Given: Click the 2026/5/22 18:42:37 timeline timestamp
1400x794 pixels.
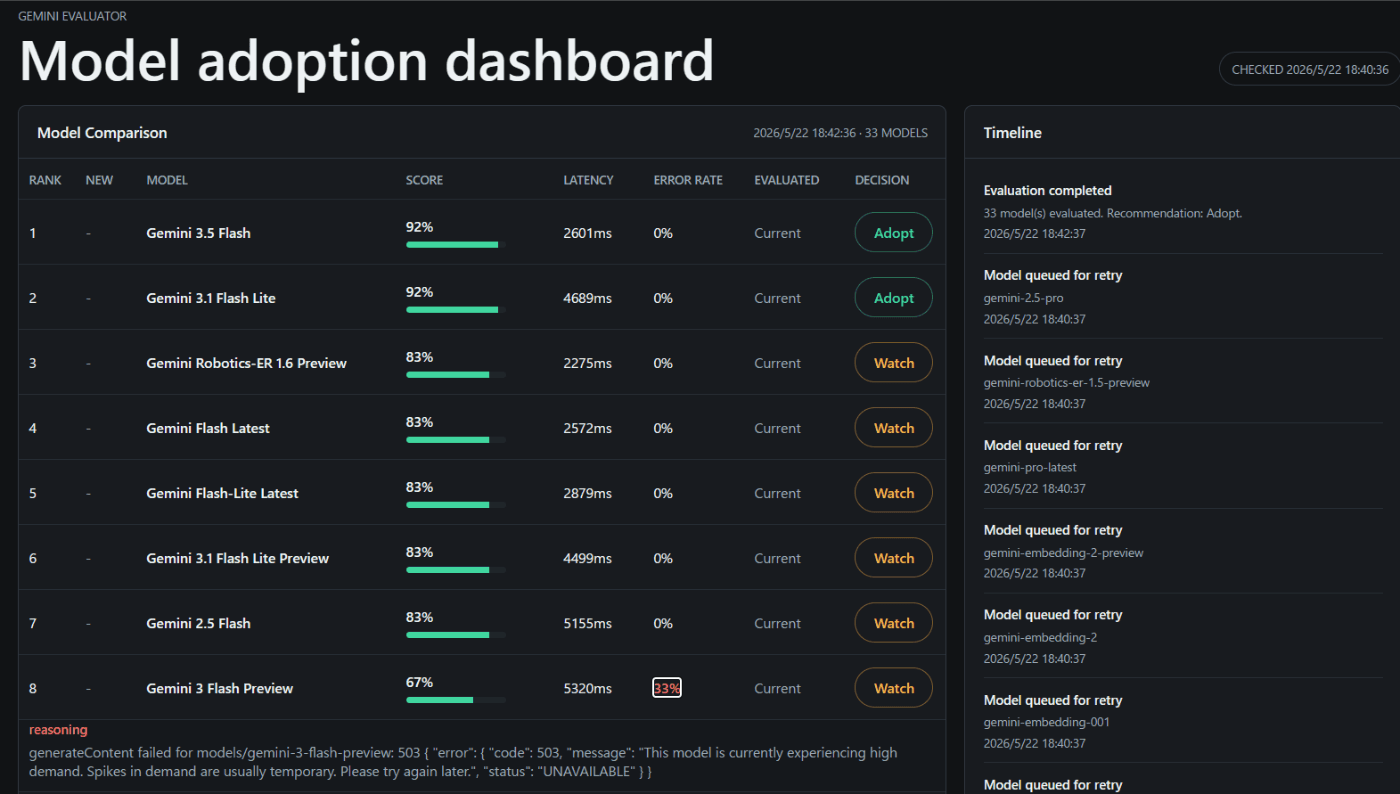Looking at the screenshot, I should pyautogui.click(x=1034, y=233).
